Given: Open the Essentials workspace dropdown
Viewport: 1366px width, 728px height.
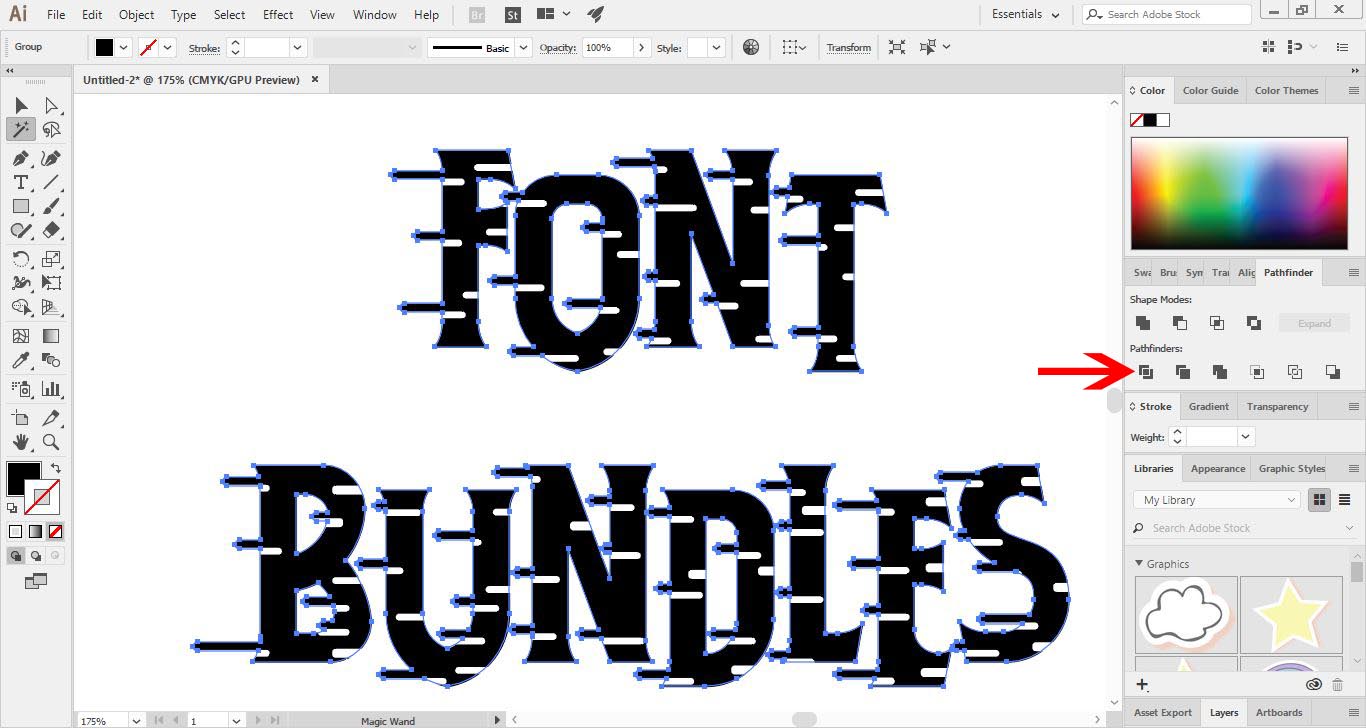Looking at the screenshot, I should (1027, 15).
